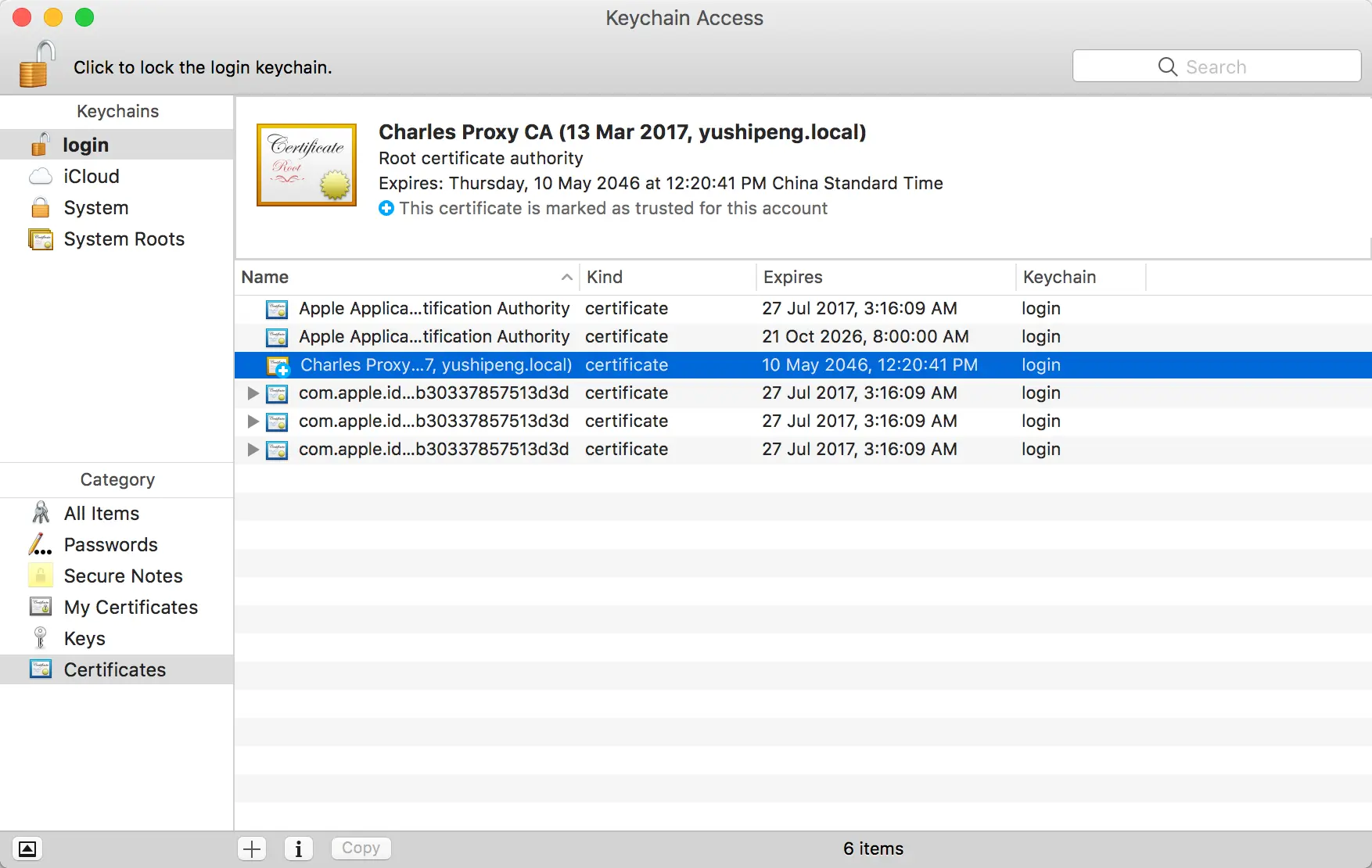Click the Copy button in the bottom bar
Screen dimensions: 1372x868
pos(361,848)
